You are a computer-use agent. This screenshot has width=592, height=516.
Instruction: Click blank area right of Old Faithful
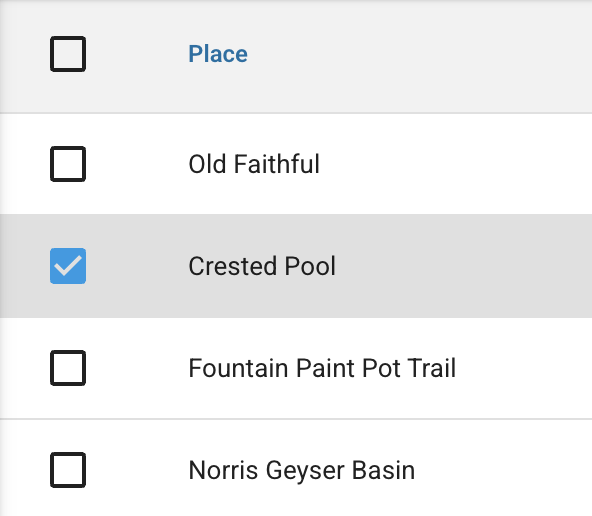pos(453,164)
